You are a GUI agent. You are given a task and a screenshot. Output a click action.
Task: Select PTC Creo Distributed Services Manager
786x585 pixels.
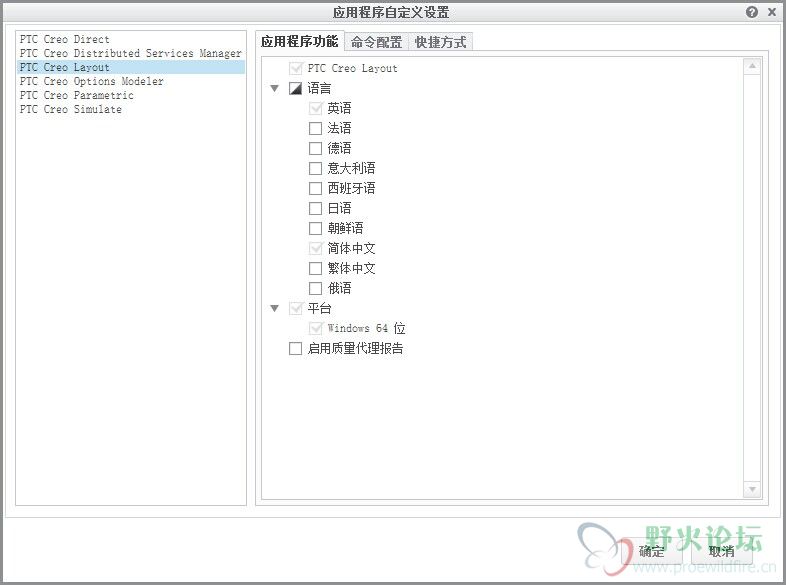131,53
